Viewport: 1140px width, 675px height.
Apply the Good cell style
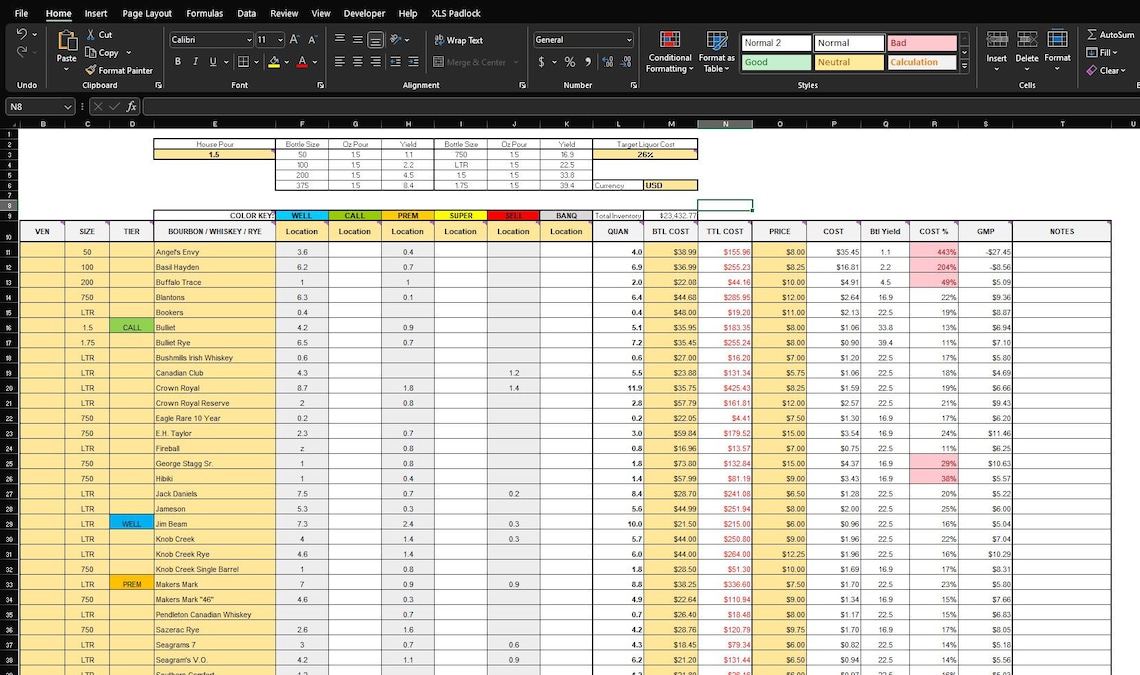tap(776, 62)
